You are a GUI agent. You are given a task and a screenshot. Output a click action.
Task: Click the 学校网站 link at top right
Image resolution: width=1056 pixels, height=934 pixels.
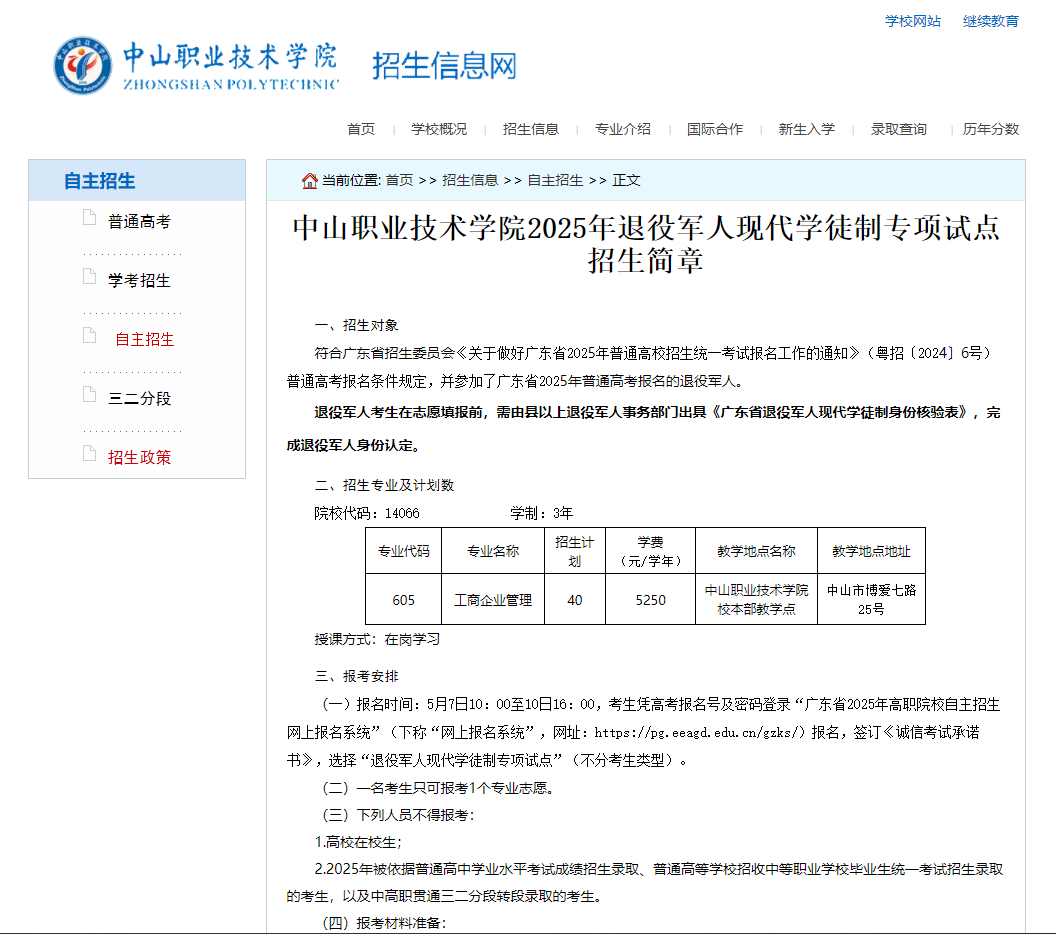point(912,20)
